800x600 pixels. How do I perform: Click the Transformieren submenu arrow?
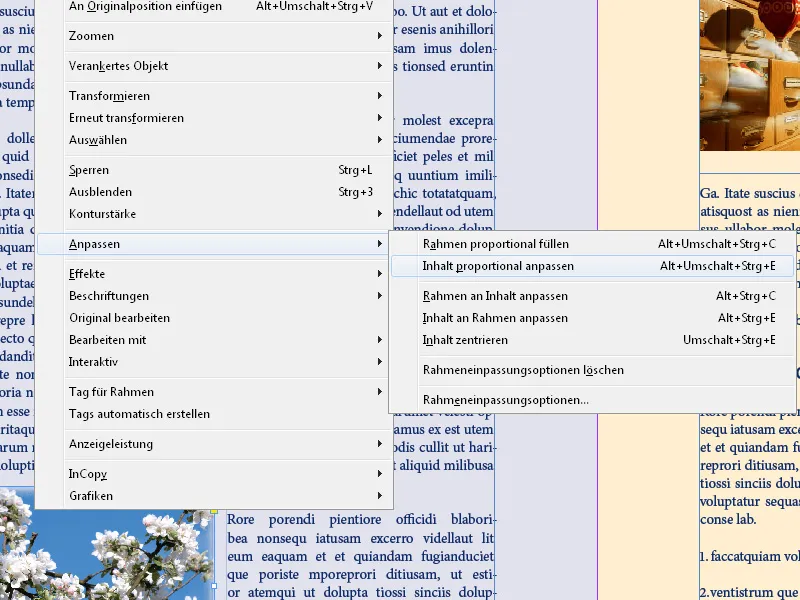(x=380, y=95)
